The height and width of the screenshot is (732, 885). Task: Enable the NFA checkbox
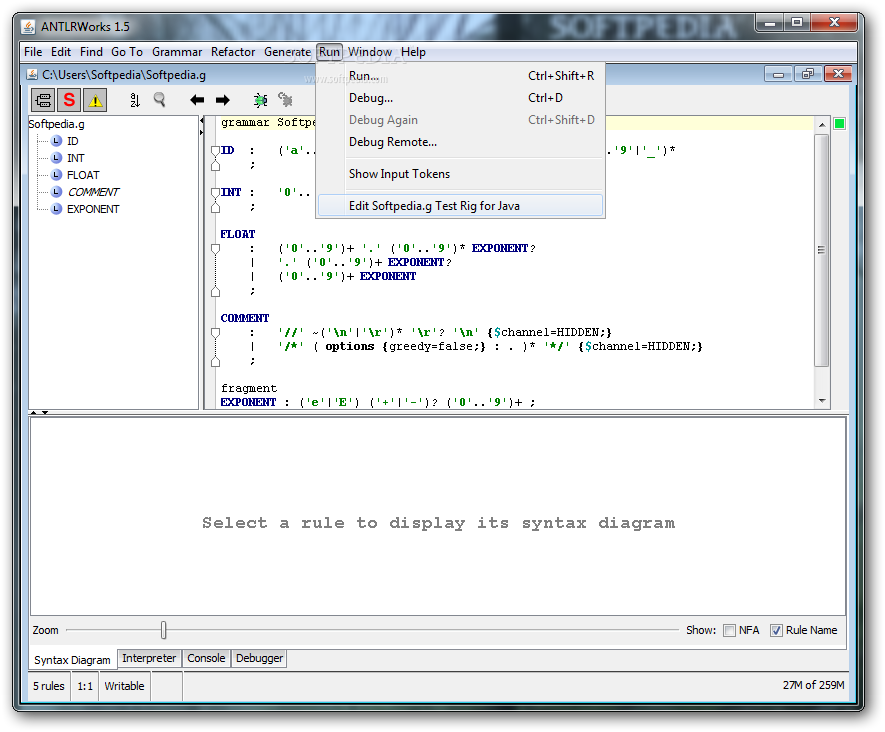[730, 630]
